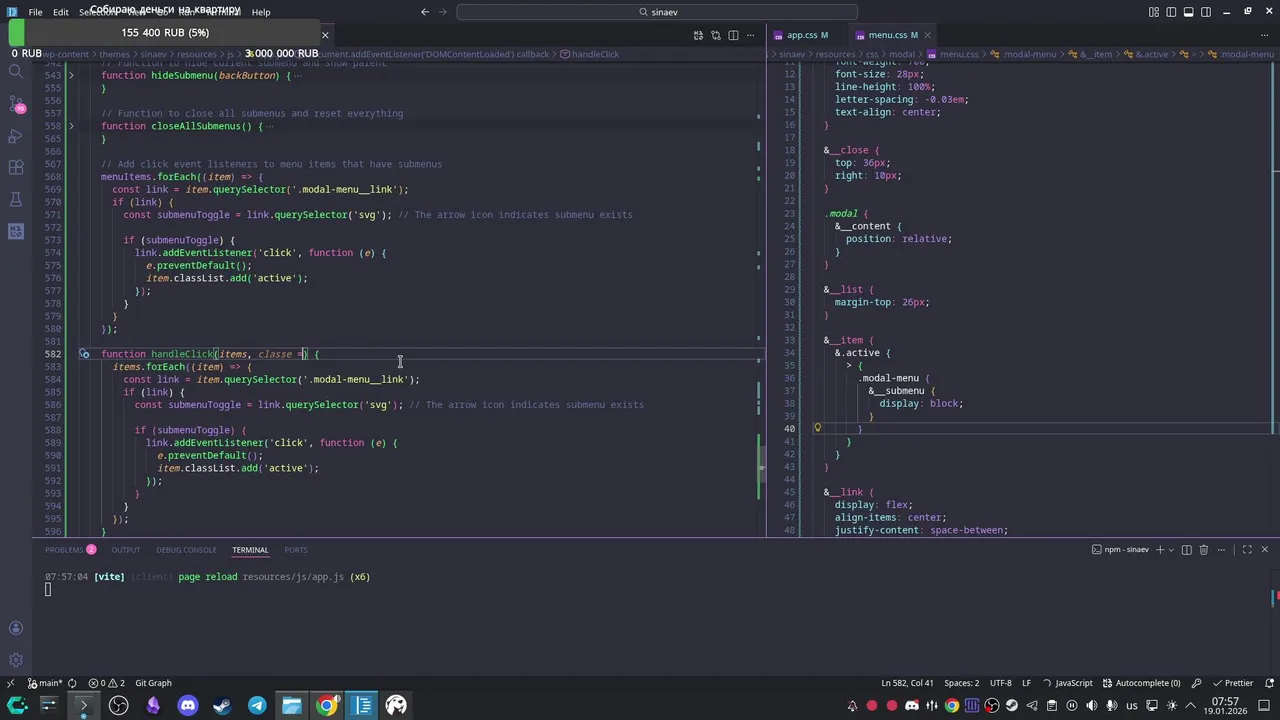
Task: Open Google Chrome from the taskbar
Action: (x=327, y=705)
